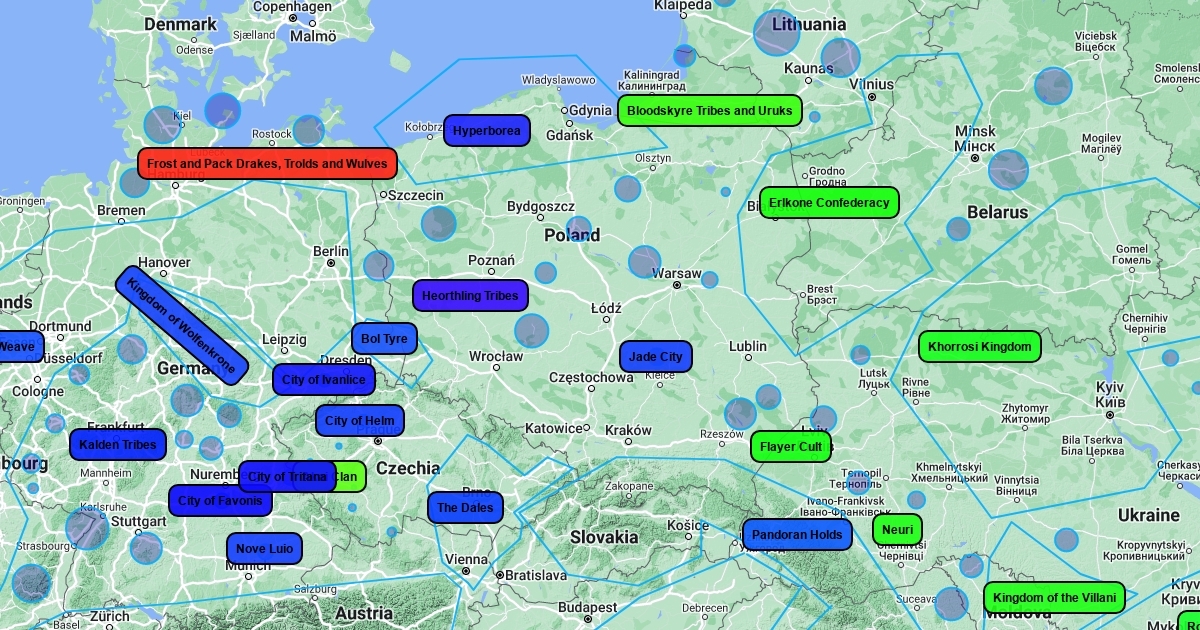Select the Khorrosi Kingdom label
Viewport: 1200px width, 630px height.
pyautogui.click(x=979, y=347)
